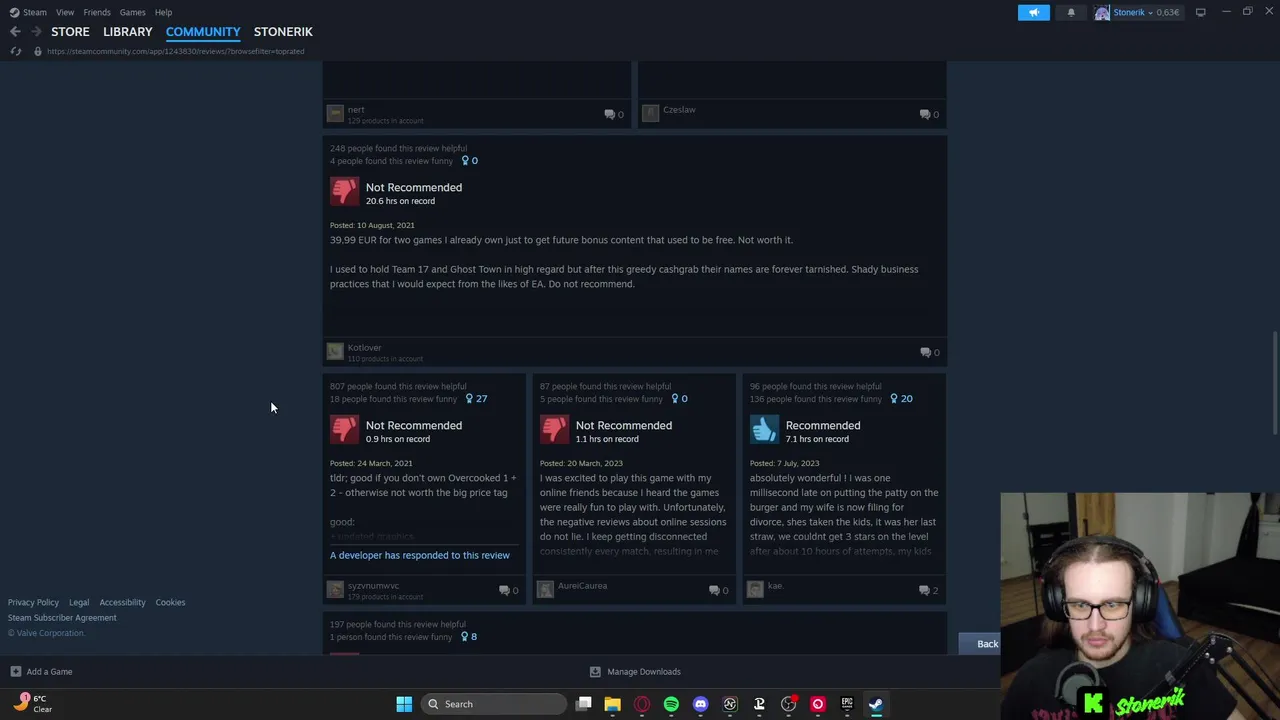Open Discord from the taskbar

tap(700, 704)
